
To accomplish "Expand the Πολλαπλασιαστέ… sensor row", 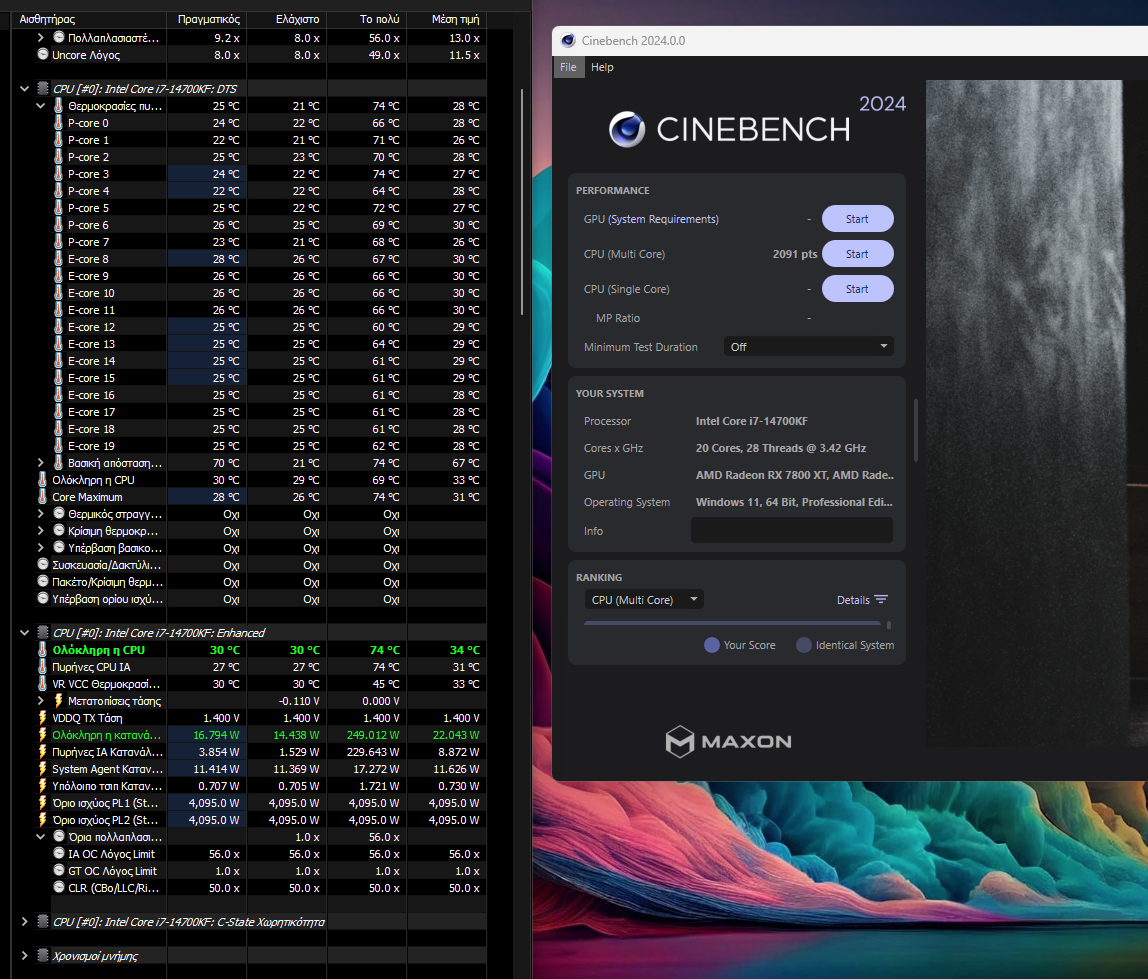I will point(41,37).
